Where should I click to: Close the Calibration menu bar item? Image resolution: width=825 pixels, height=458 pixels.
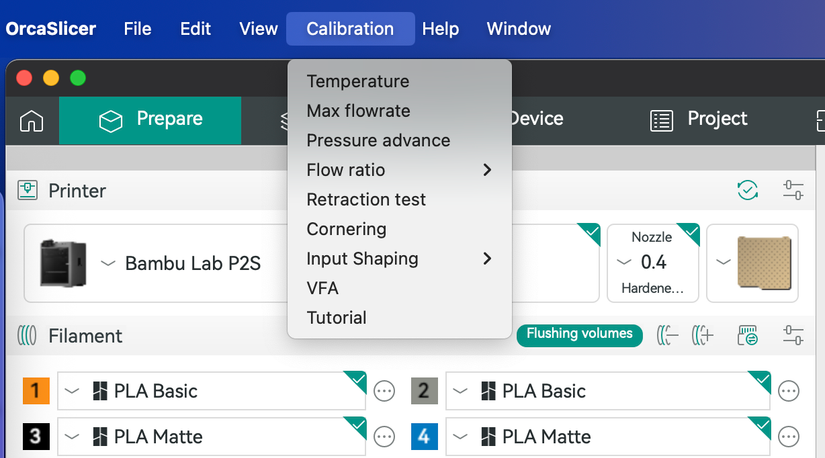(x=350, y=28)
